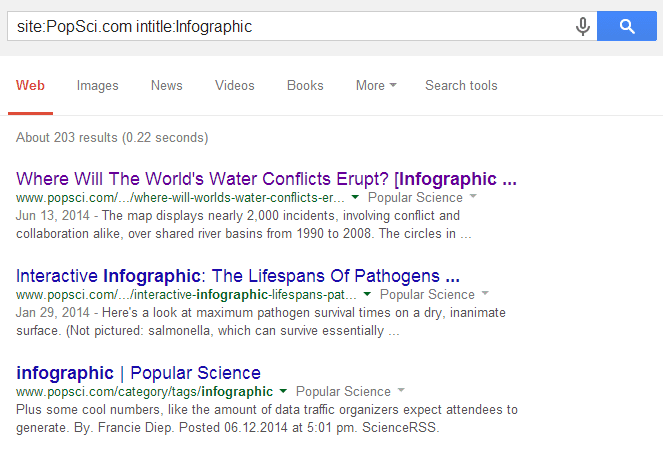This screenshot has height=453, width=663.
Task: Click the www.popsci.com/.../interactive-infographic-lifespans URL
Action: coord(186,294)
